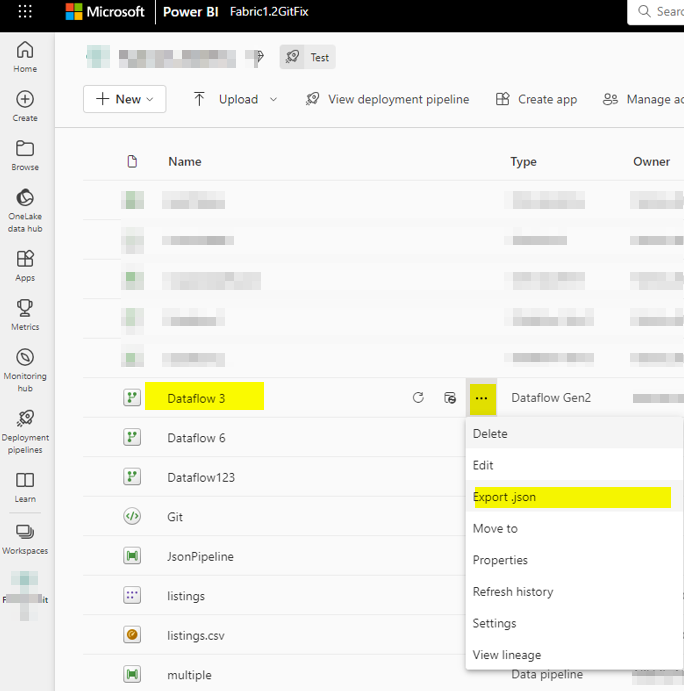Open the Dataflow 3 item
Image resolution: width=684 pixels, height=691 pixels.
[196, 398]
